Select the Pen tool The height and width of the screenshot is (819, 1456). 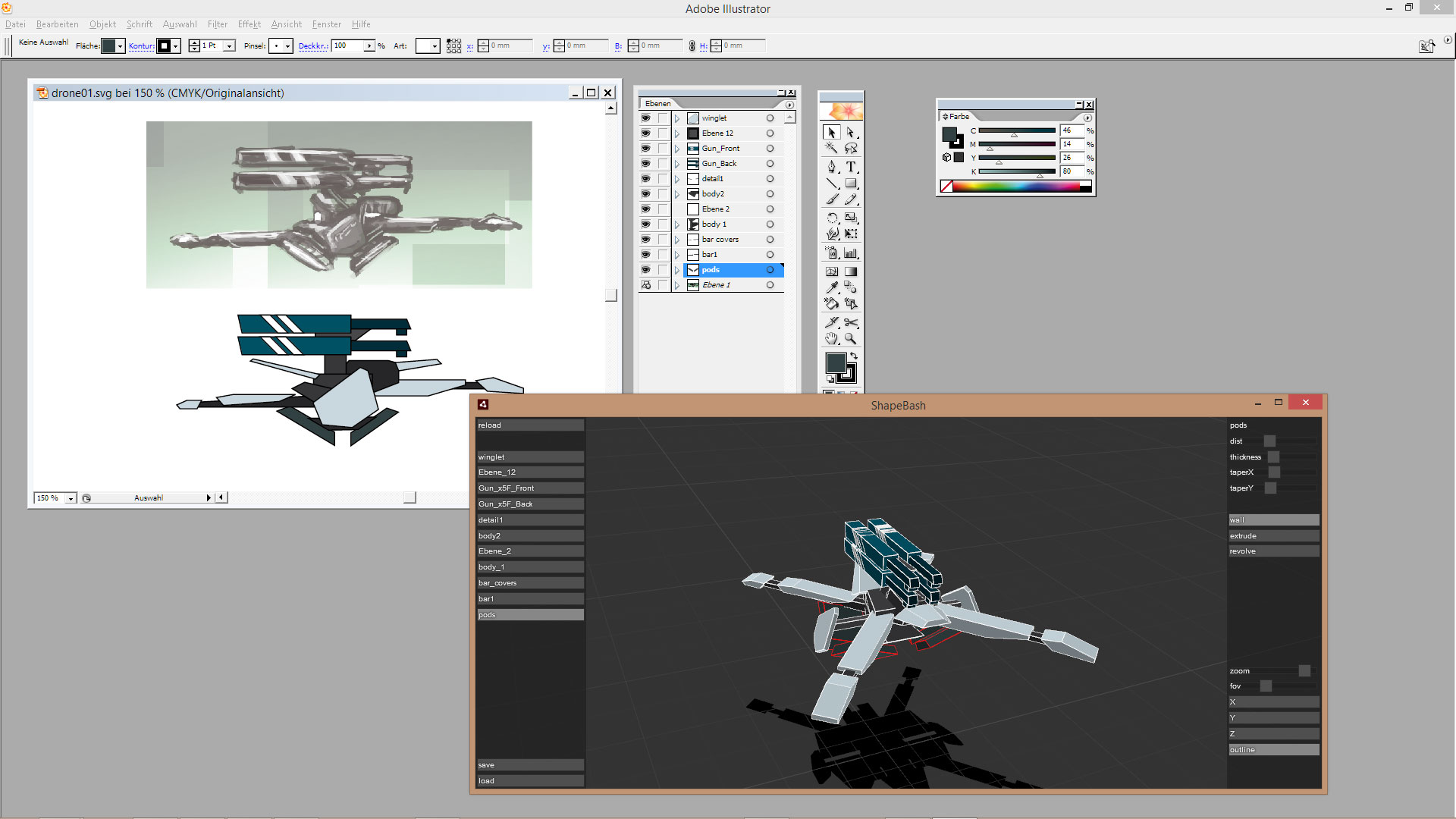[832, 167]
